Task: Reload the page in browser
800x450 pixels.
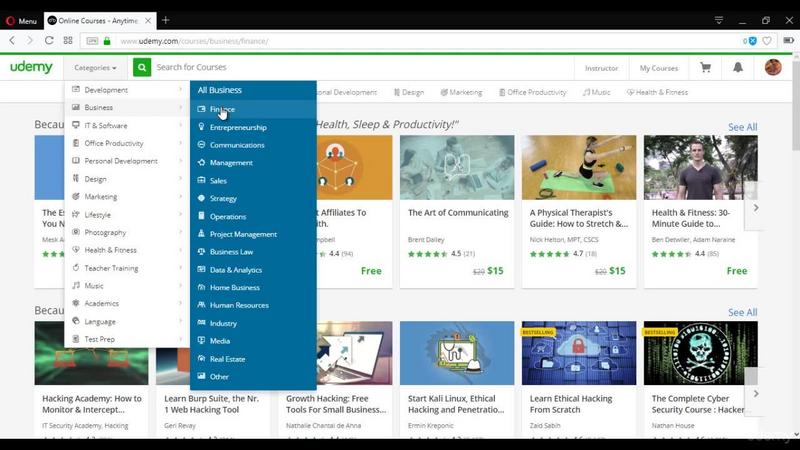Action: 49,40
